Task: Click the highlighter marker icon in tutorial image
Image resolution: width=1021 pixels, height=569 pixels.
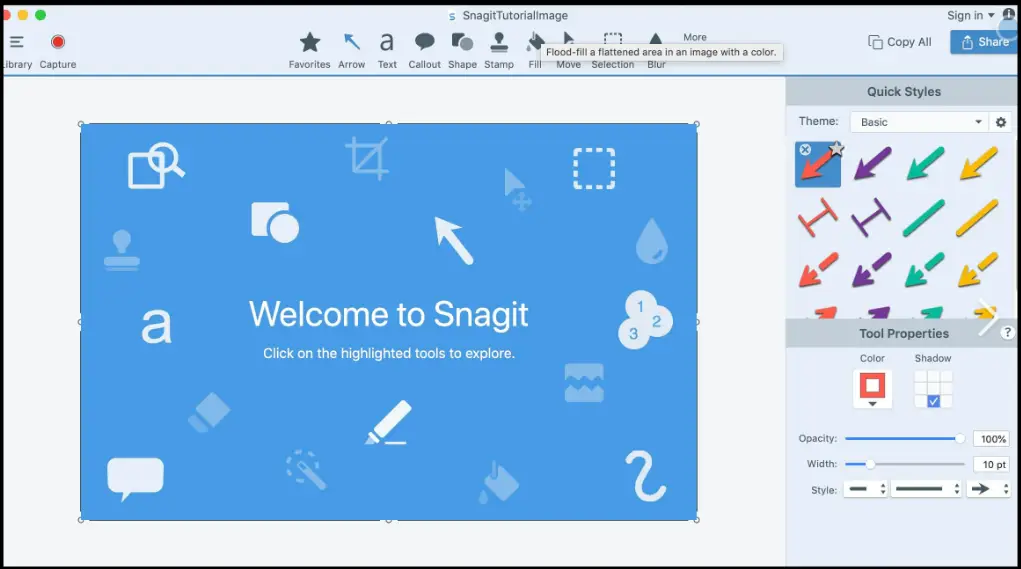Action: [389, 423]
